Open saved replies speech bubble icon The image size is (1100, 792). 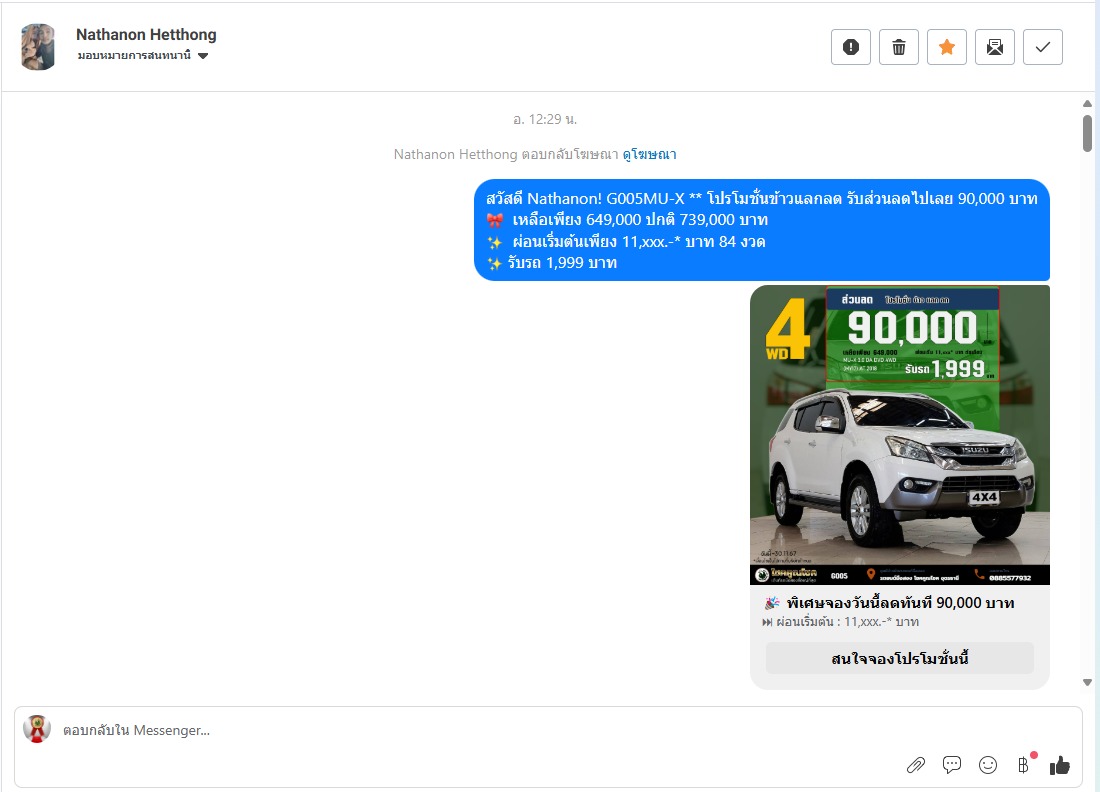[952, 765]
